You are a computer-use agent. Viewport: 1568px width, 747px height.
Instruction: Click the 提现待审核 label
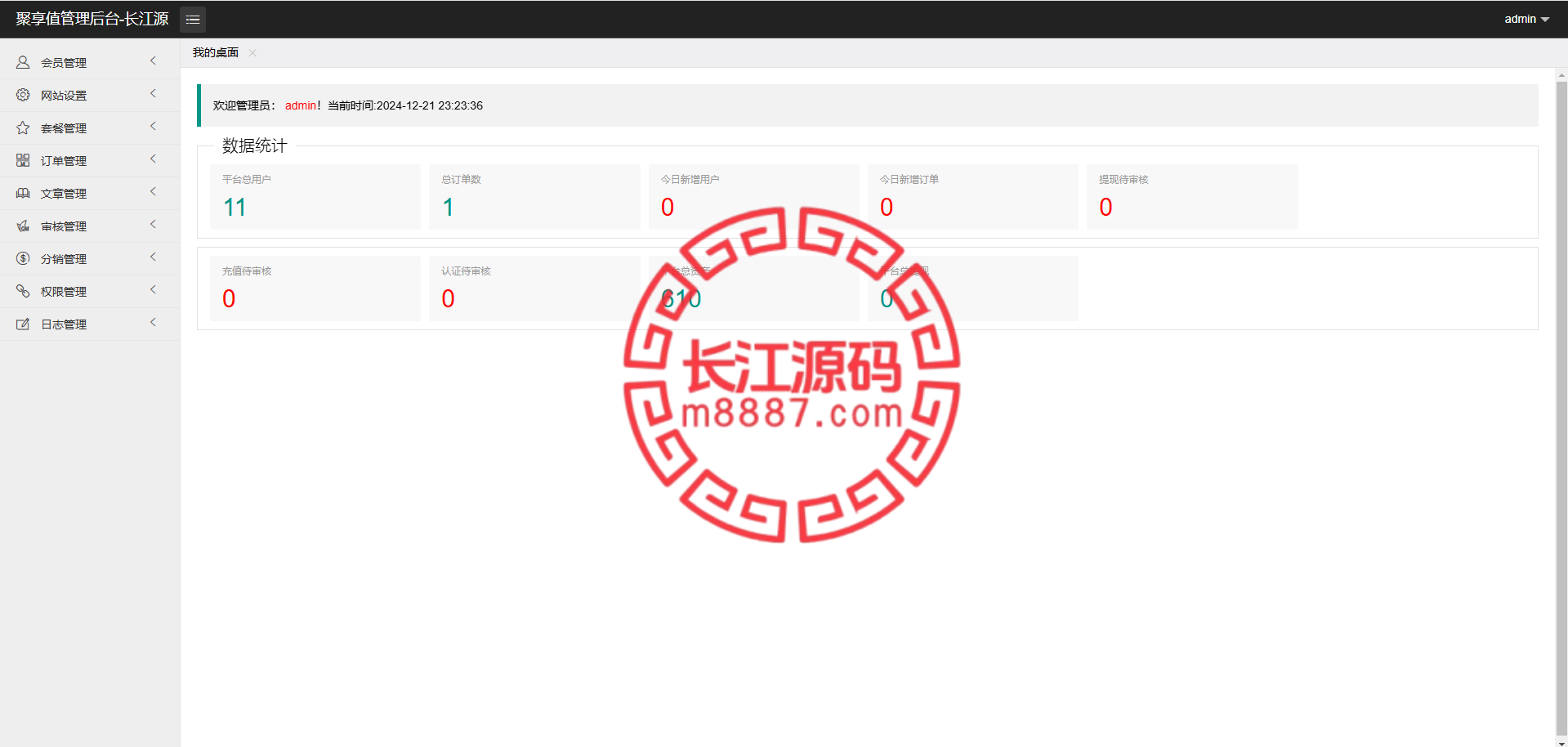(1124, 179)
